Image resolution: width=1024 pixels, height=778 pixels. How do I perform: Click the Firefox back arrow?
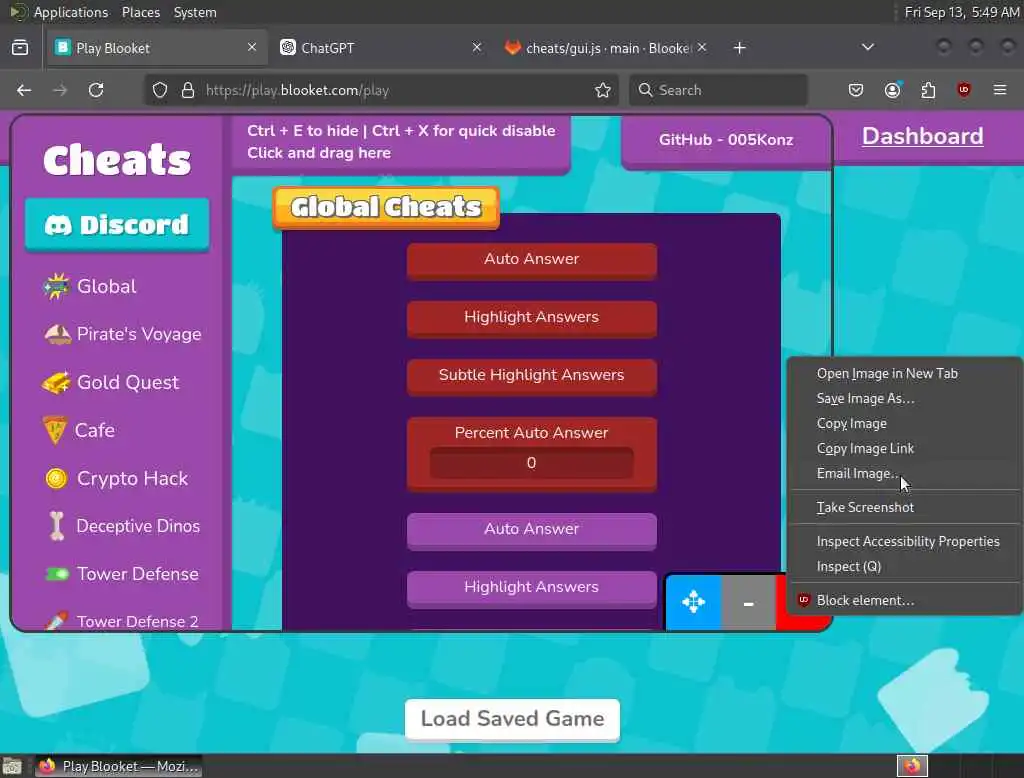coord(24,90)
